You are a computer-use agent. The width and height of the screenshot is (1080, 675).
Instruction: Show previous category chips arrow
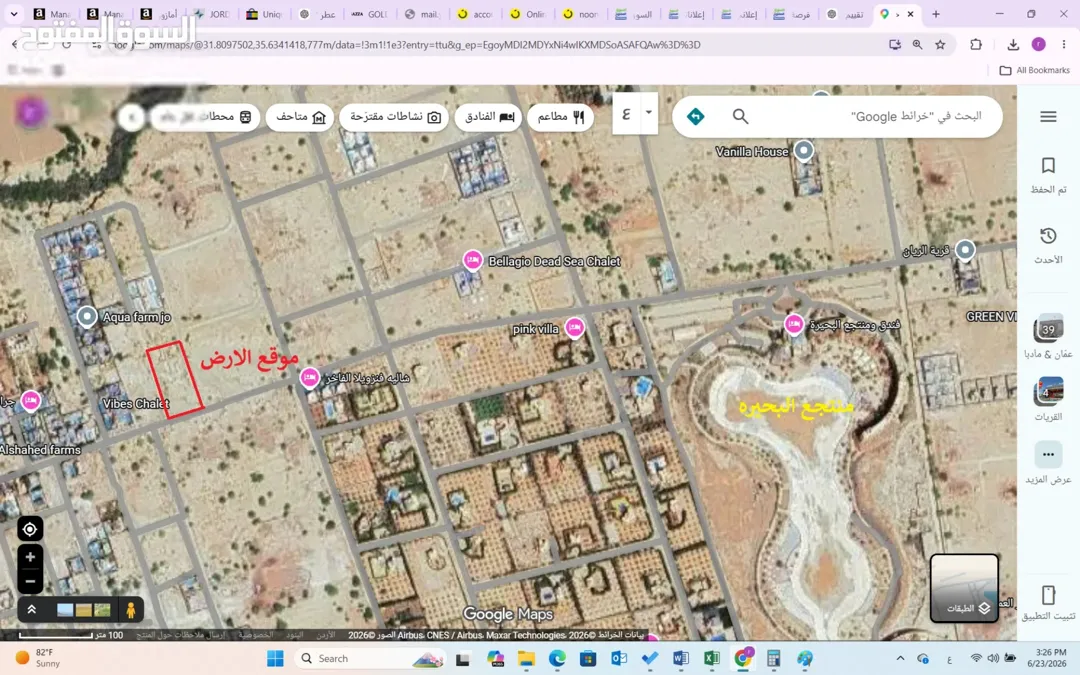tap(131, 117)
